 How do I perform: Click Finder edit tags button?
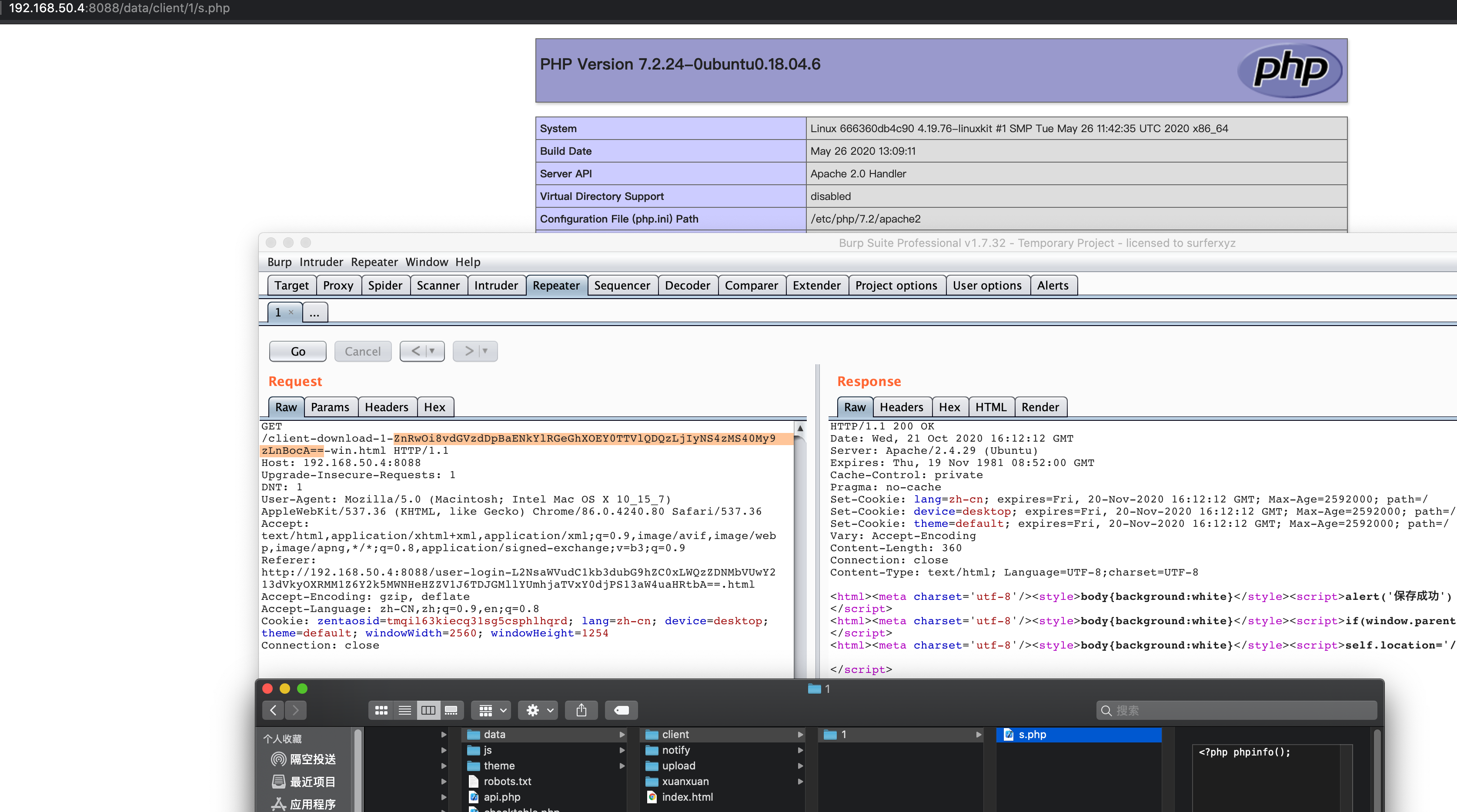point(621,710)
